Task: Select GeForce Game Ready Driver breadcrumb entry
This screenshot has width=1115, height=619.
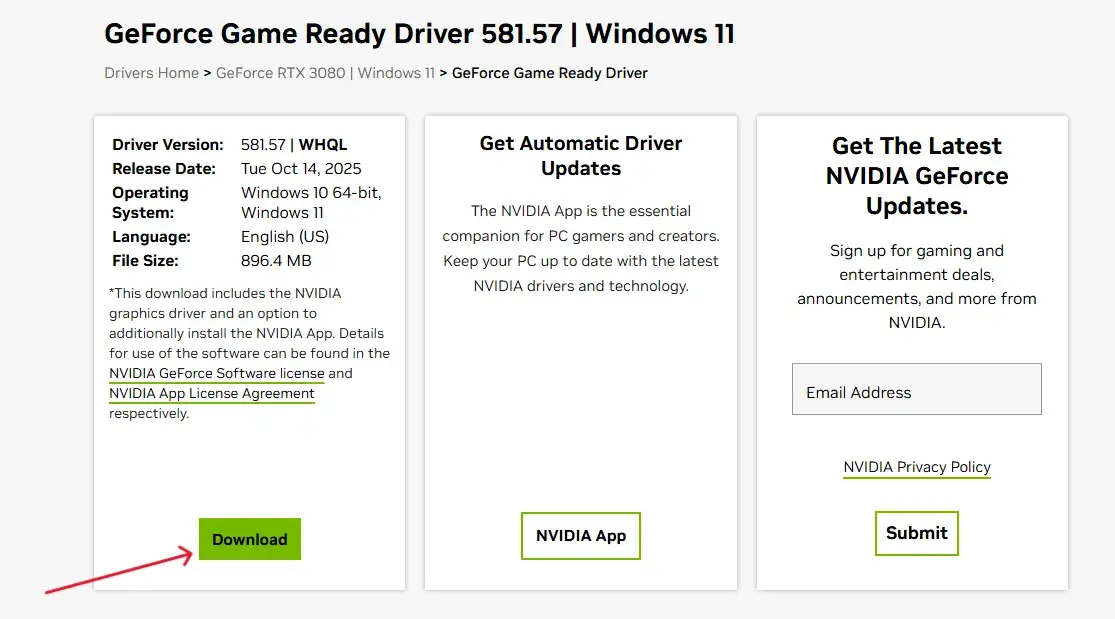Action: point(549,72)
